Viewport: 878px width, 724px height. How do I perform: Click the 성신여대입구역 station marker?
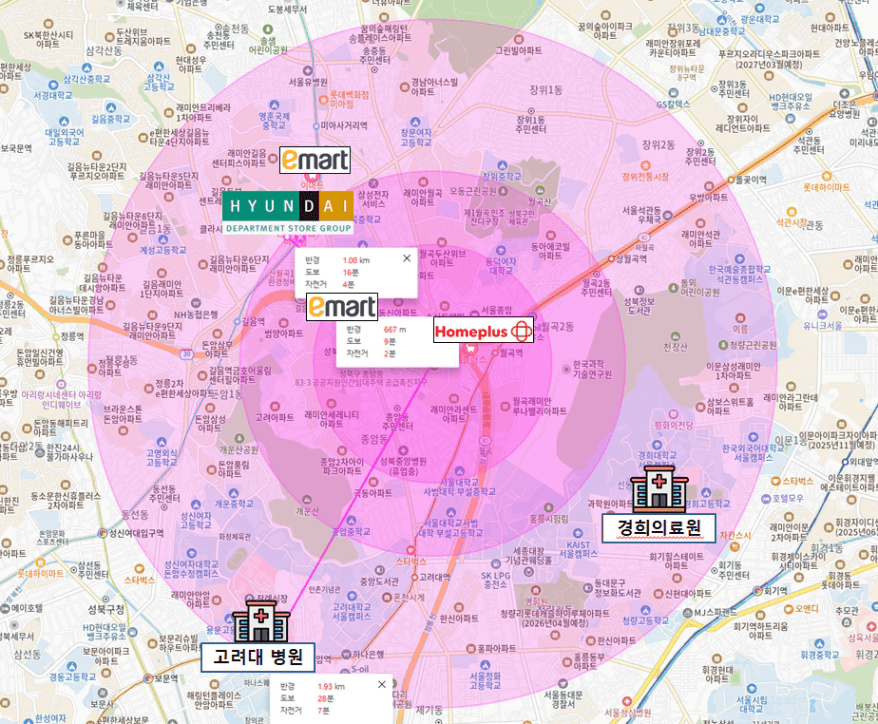pos(102,533)
